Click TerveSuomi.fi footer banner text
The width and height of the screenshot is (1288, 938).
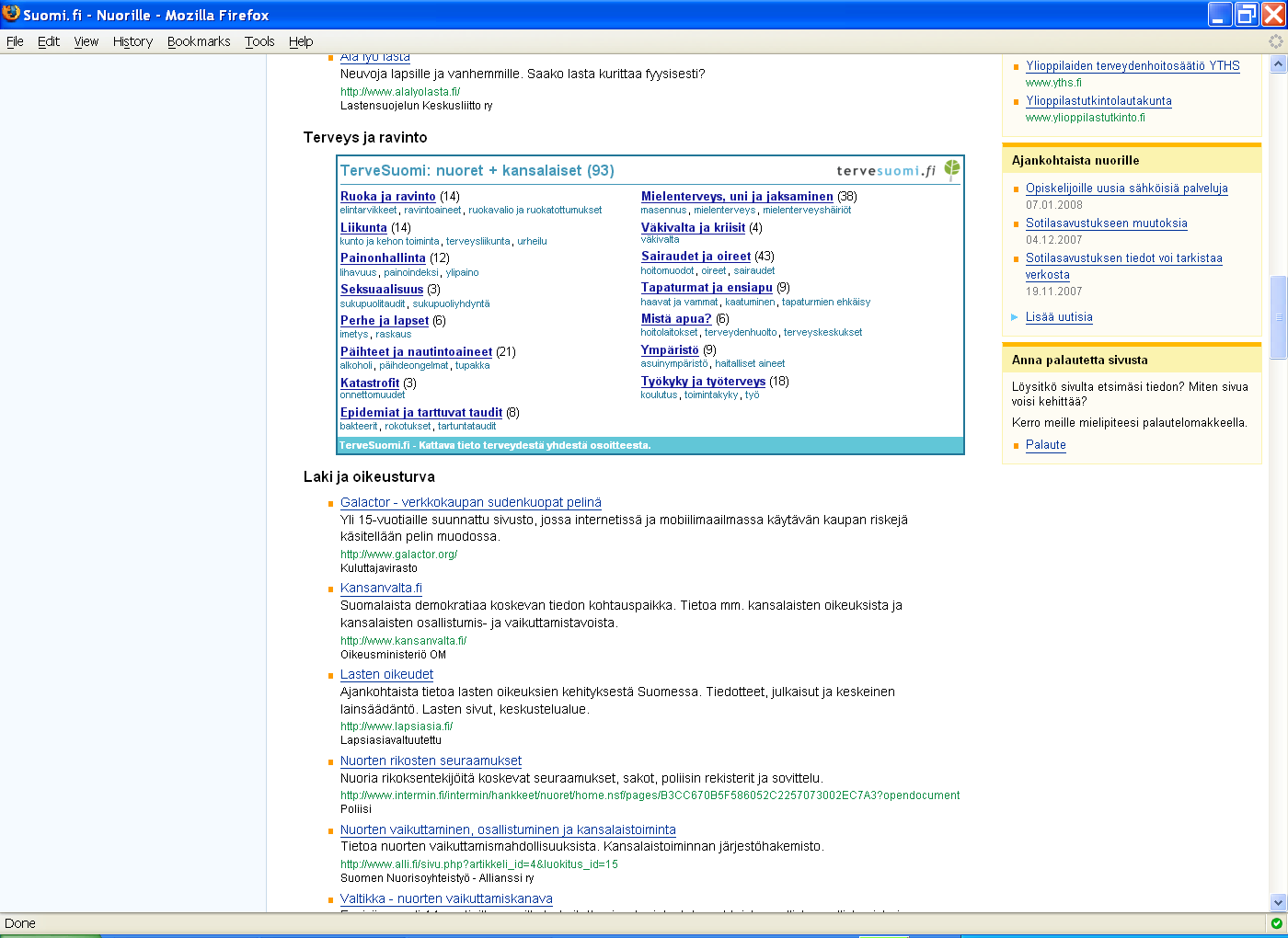(x=495, y=445)
